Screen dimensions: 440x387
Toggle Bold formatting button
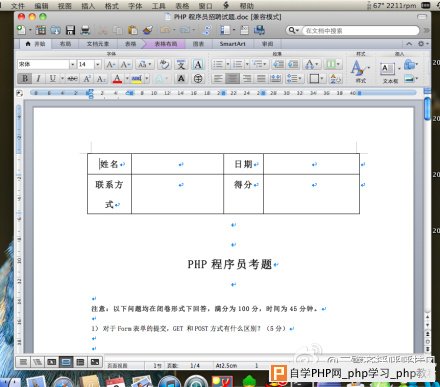[x=25, y=79]
